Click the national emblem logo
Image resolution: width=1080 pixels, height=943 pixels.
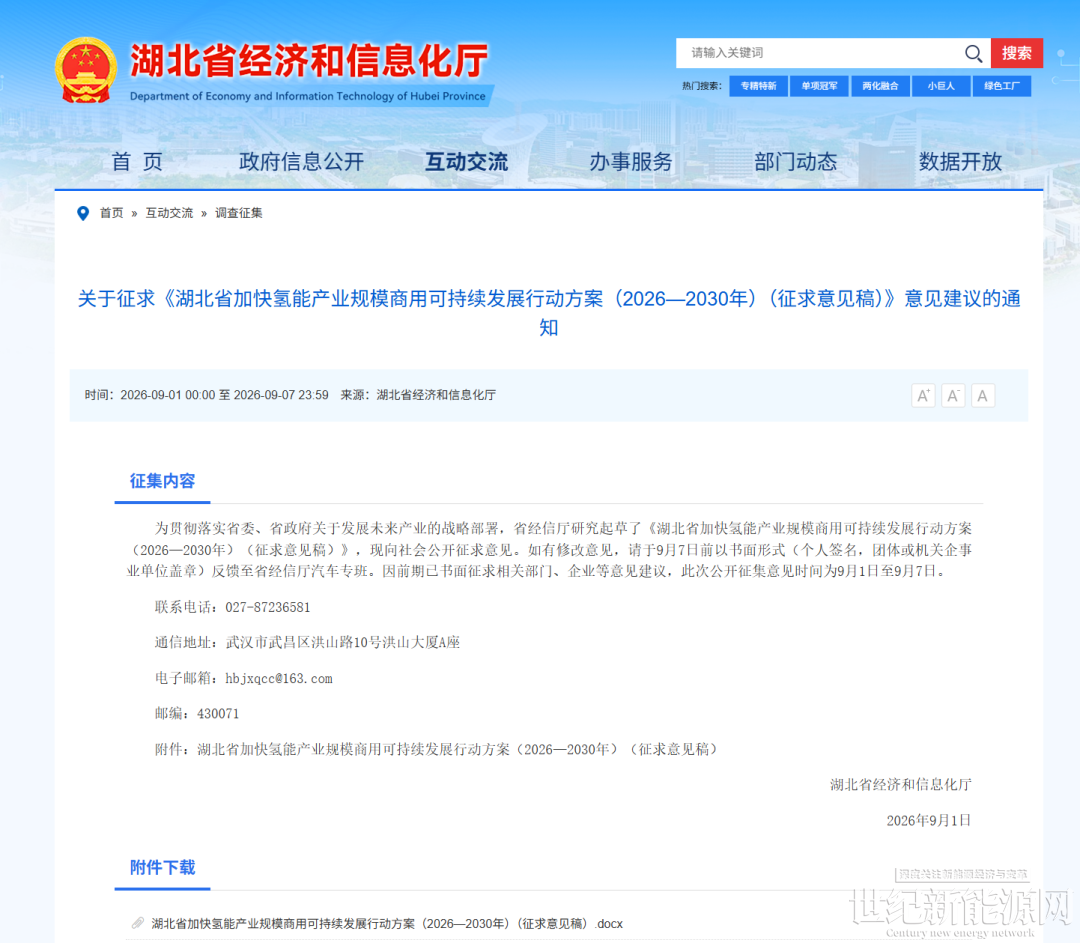[x=85, y=70]
